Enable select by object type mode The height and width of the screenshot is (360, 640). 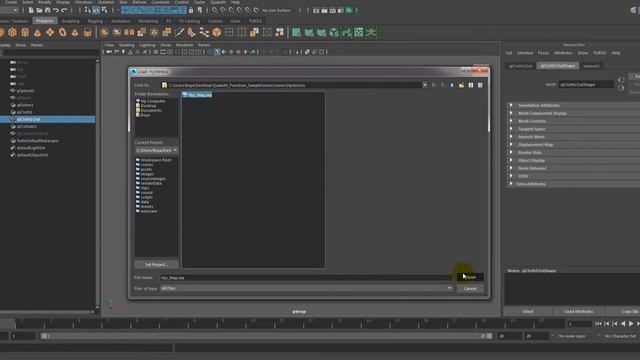96,10
